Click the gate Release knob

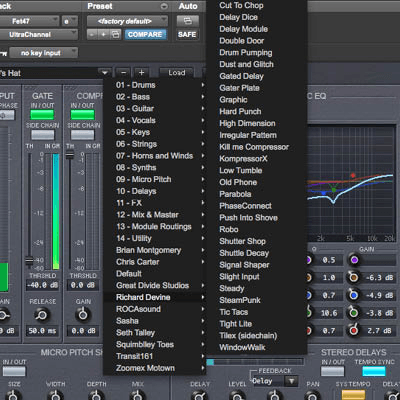click(42, 314)
